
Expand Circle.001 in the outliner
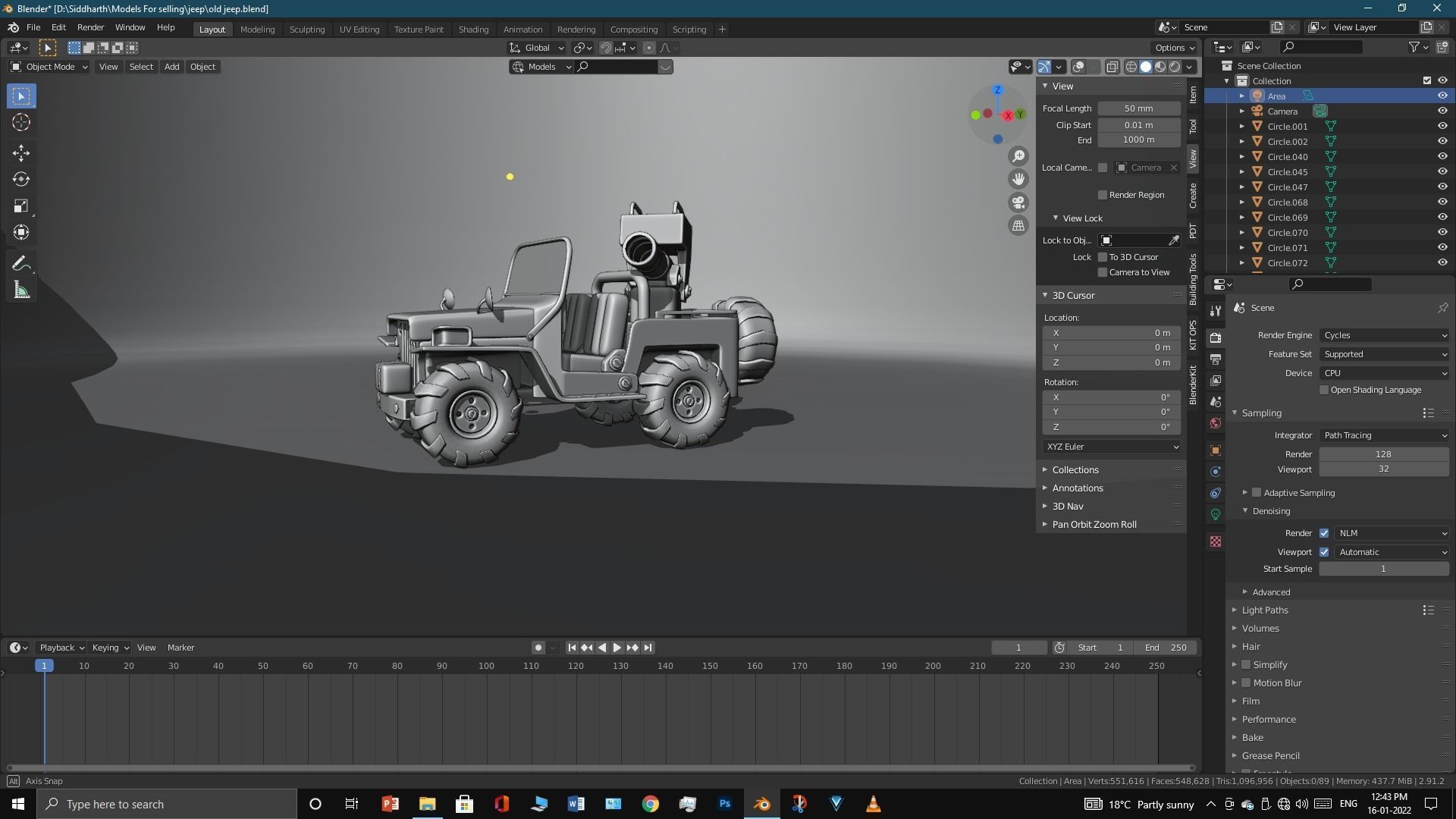click(1242, 127)
